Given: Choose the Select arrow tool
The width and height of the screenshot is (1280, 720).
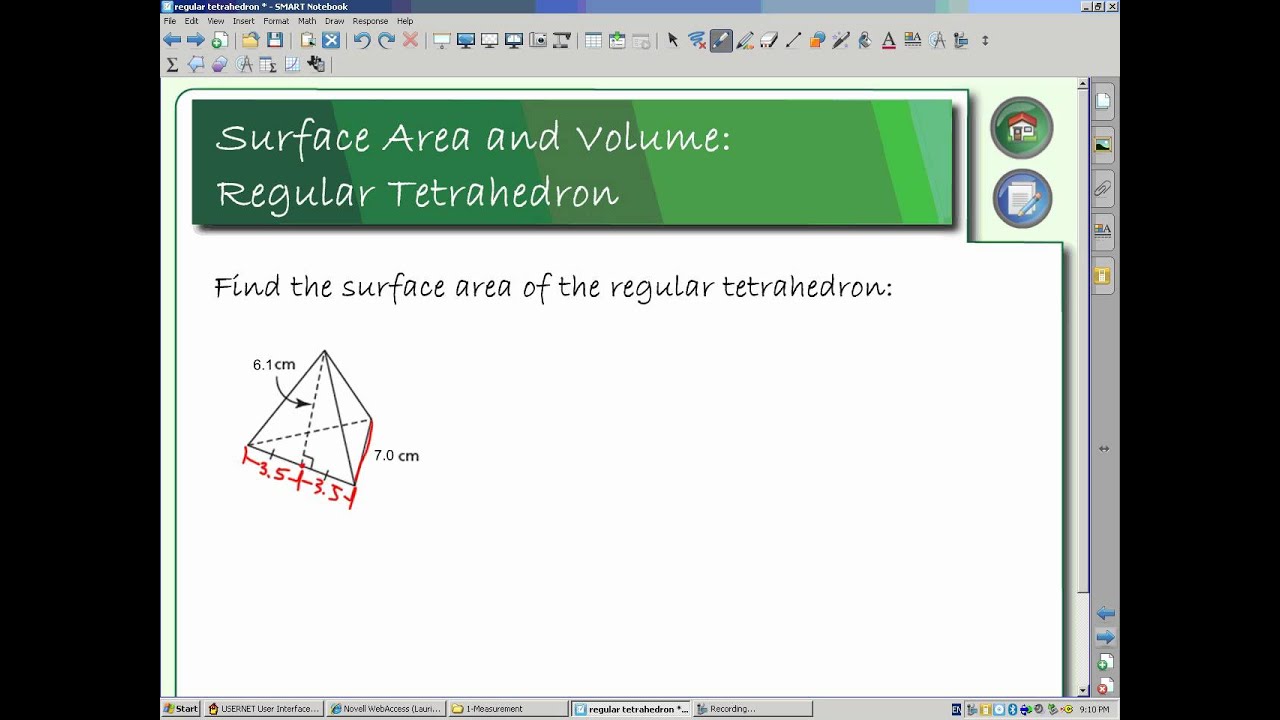Looking at the screenshot, I should point(673,40).
